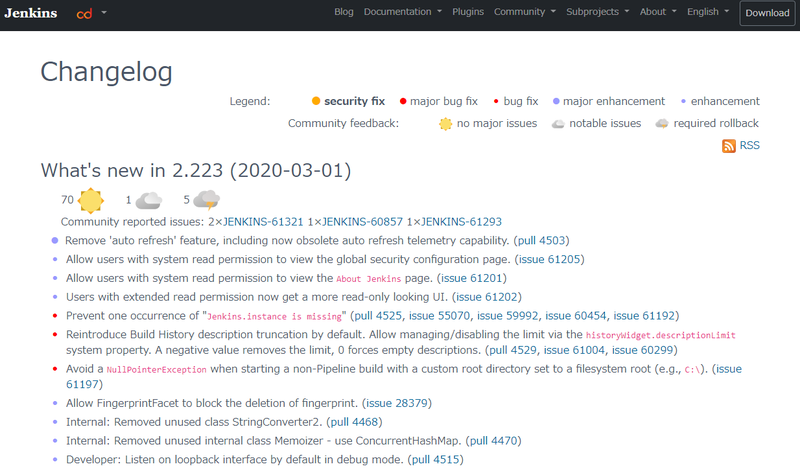Click 'Jenkins.instance is missing' code text
This screenshot has height=473, width=800.
click(x=274, y=316)
